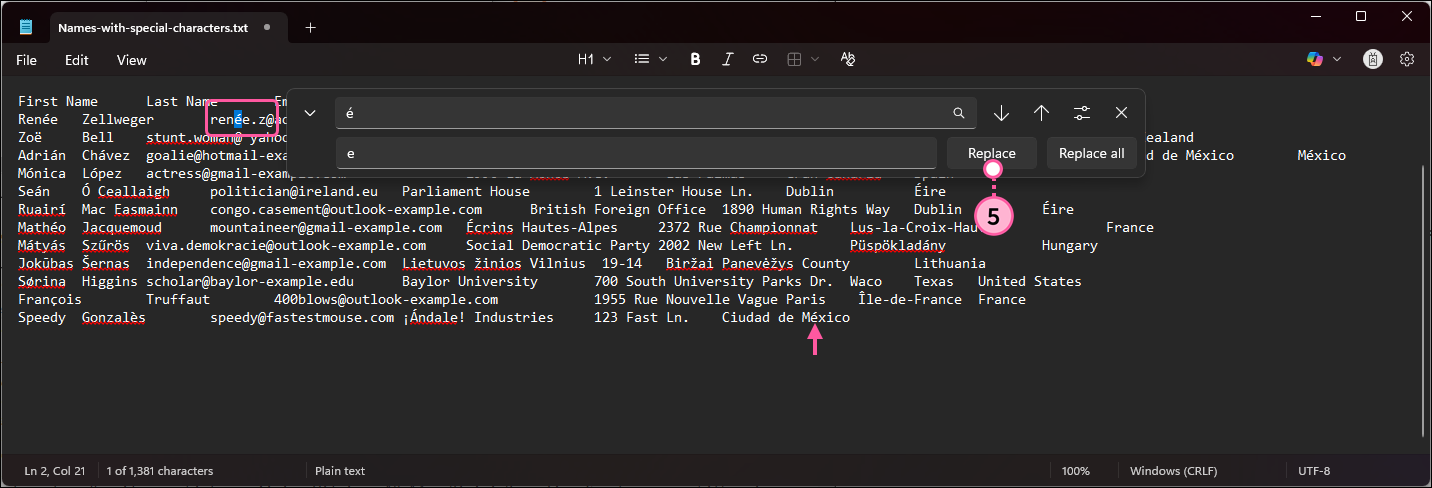
Task: Click the search magnifier icon
Action: [x=959, y=113]
